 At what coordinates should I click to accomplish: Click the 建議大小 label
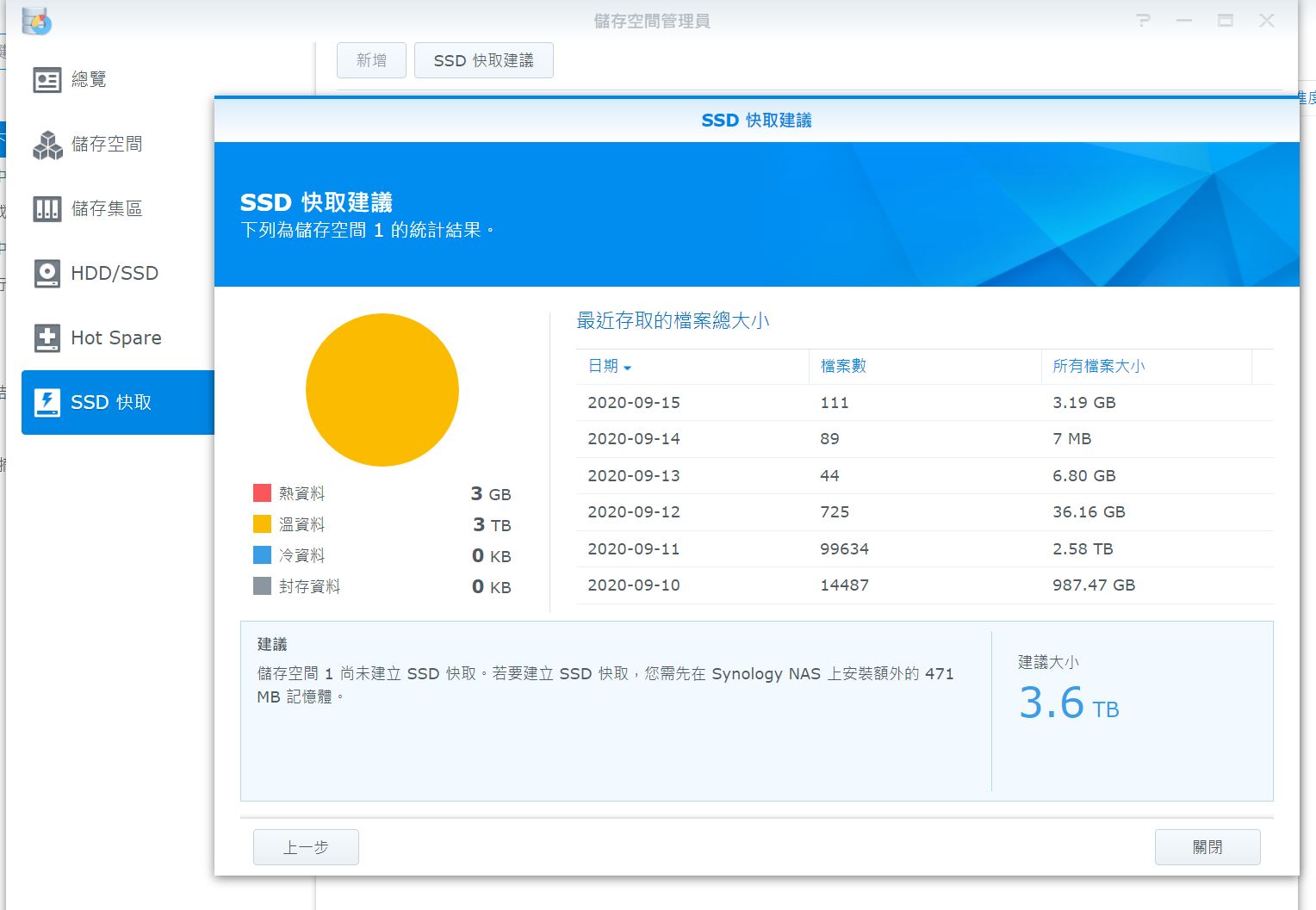click(x=1048, y=662)
